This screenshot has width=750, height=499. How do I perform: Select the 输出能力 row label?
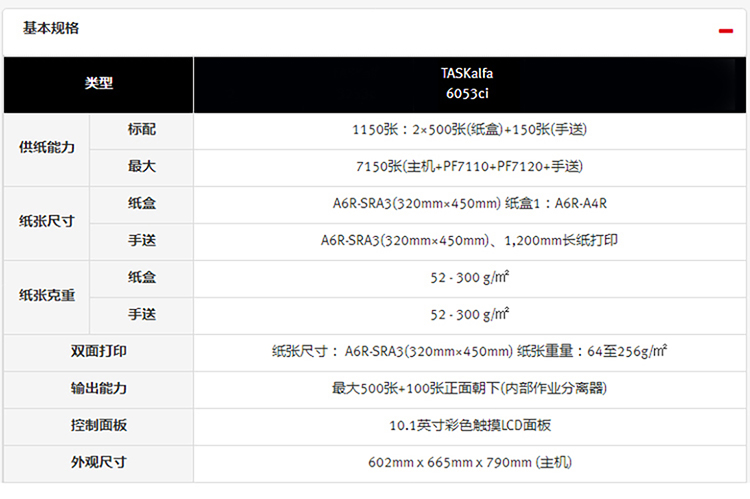(x=98, y=388)
